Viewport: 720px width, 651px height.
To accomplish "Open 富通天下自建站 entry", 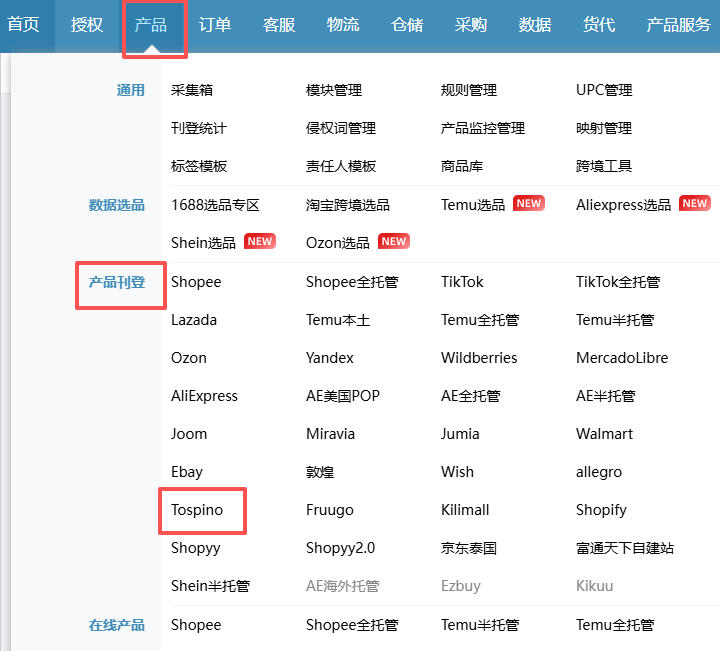I will [624, 548].
